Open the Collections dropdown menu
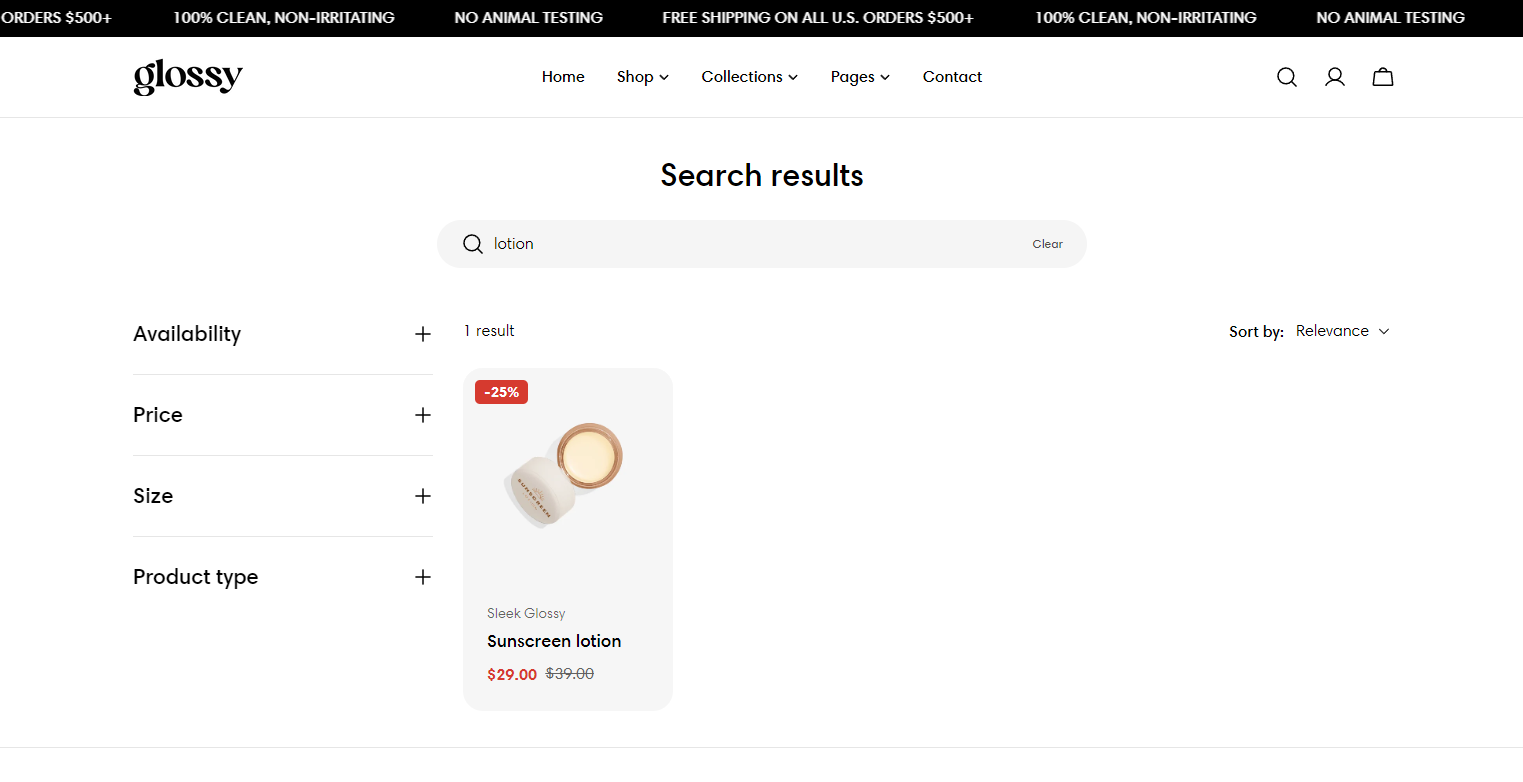 pos(750,77)
